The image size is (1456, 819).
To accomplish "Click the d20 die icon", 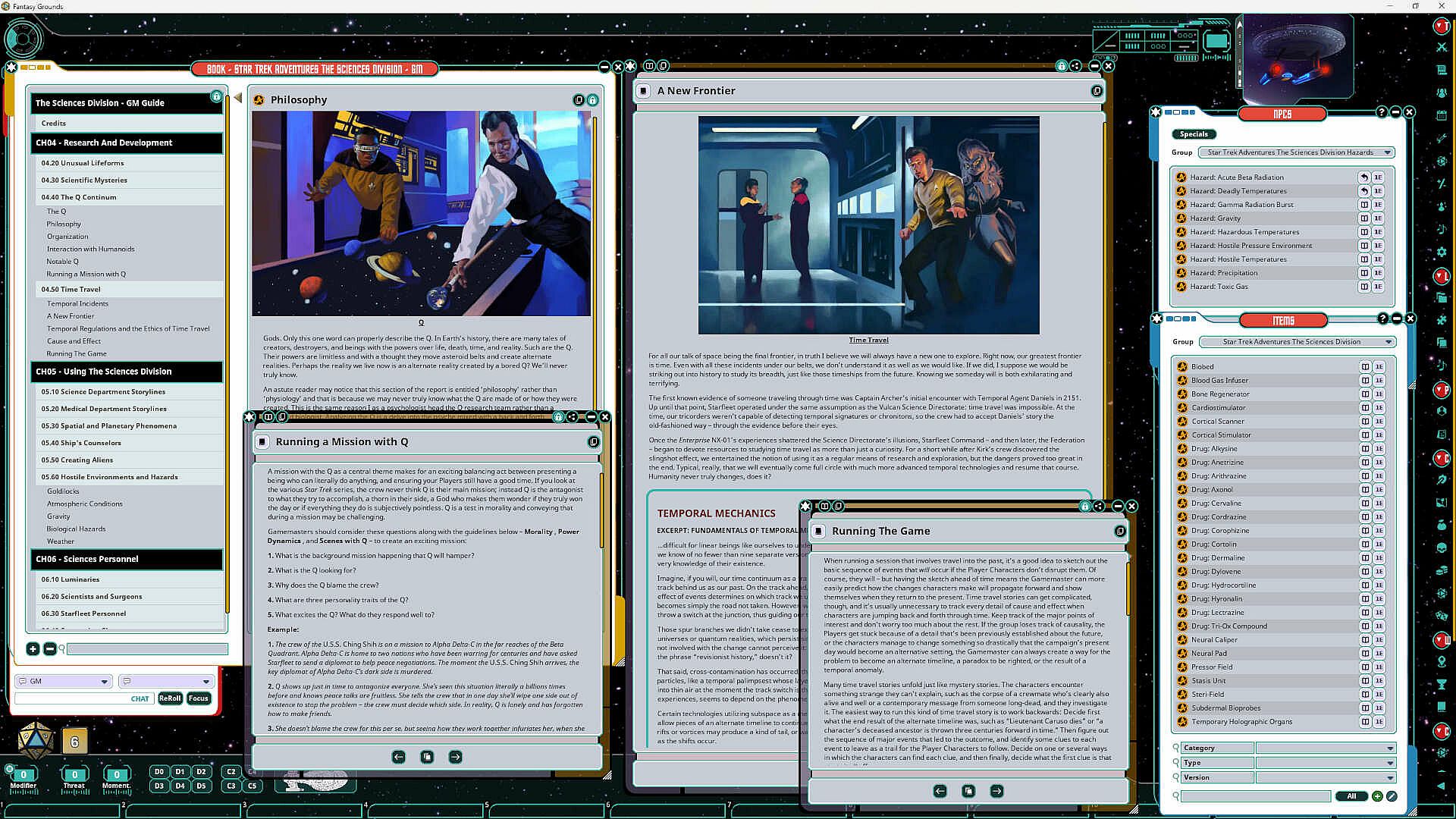I will (35, 741).
